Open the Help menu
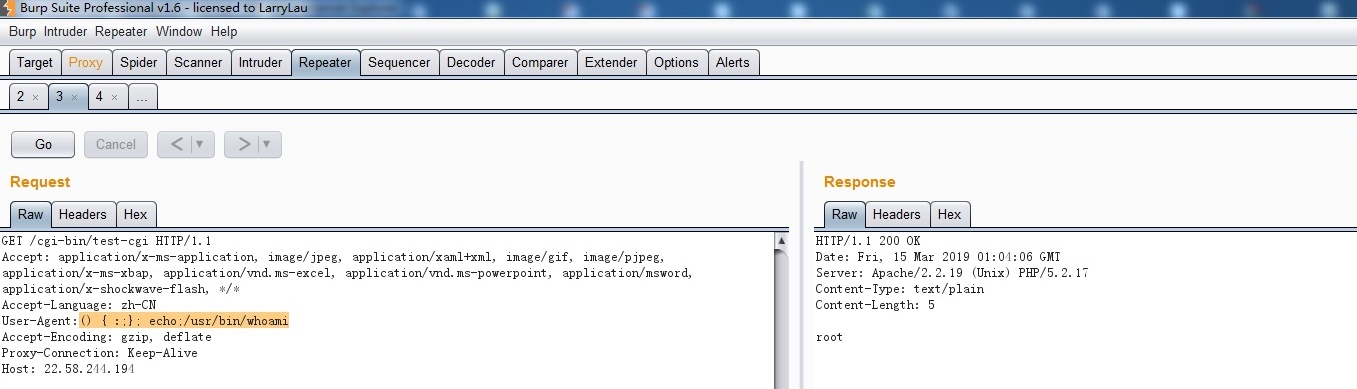Screen dimensions: 1357x389 pos(224,32)
